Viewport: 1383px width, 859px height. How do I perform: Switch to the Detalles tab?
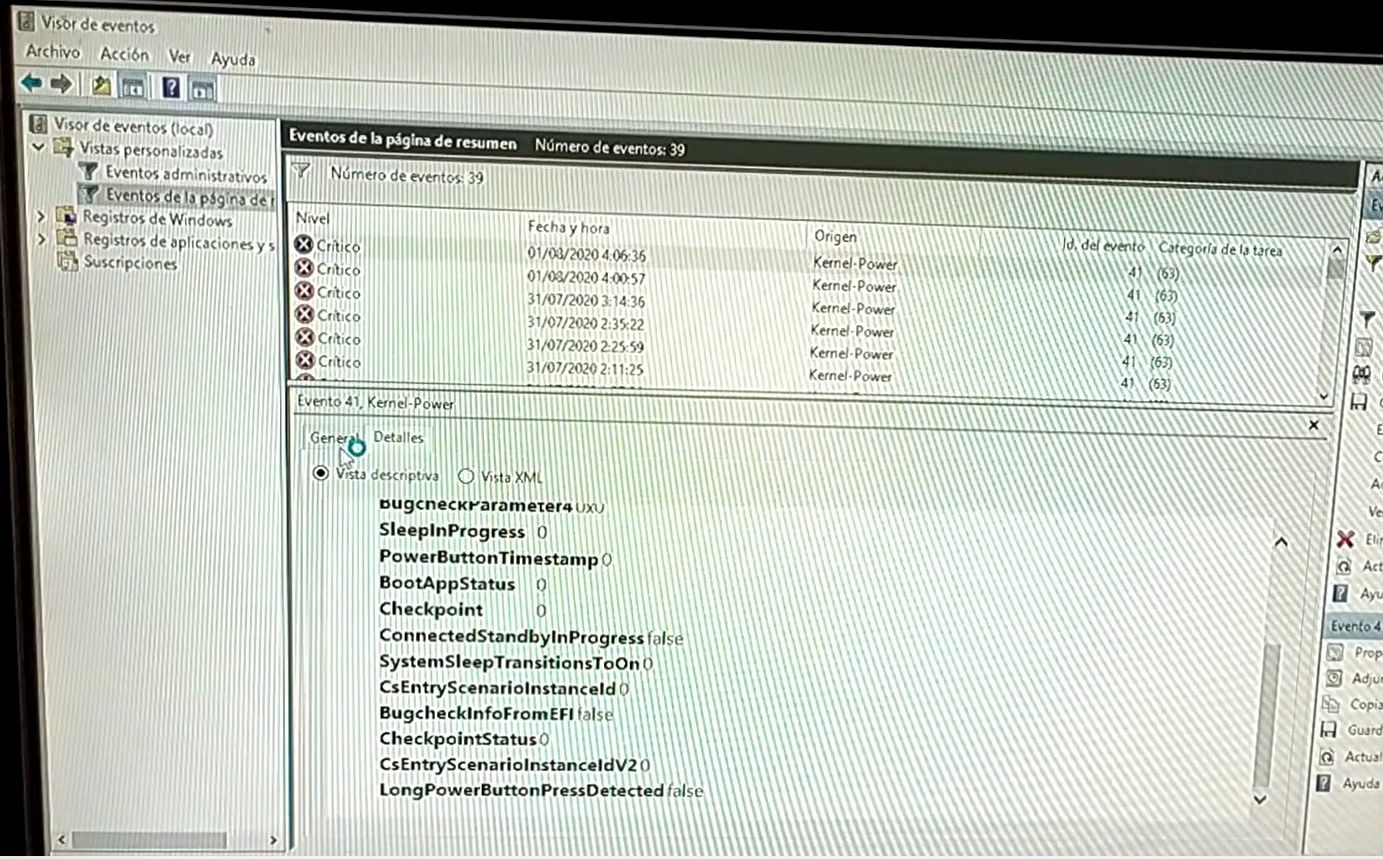tap(398, 437)
